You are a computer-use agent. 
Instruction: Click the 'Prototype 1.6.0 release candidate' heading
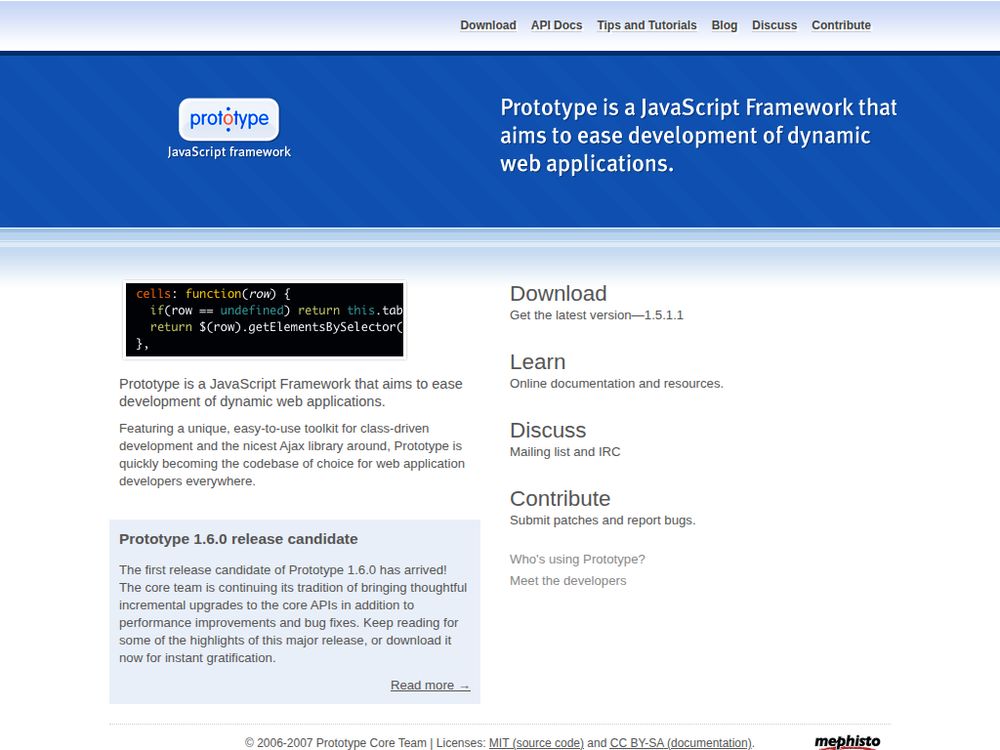[239, 539]
